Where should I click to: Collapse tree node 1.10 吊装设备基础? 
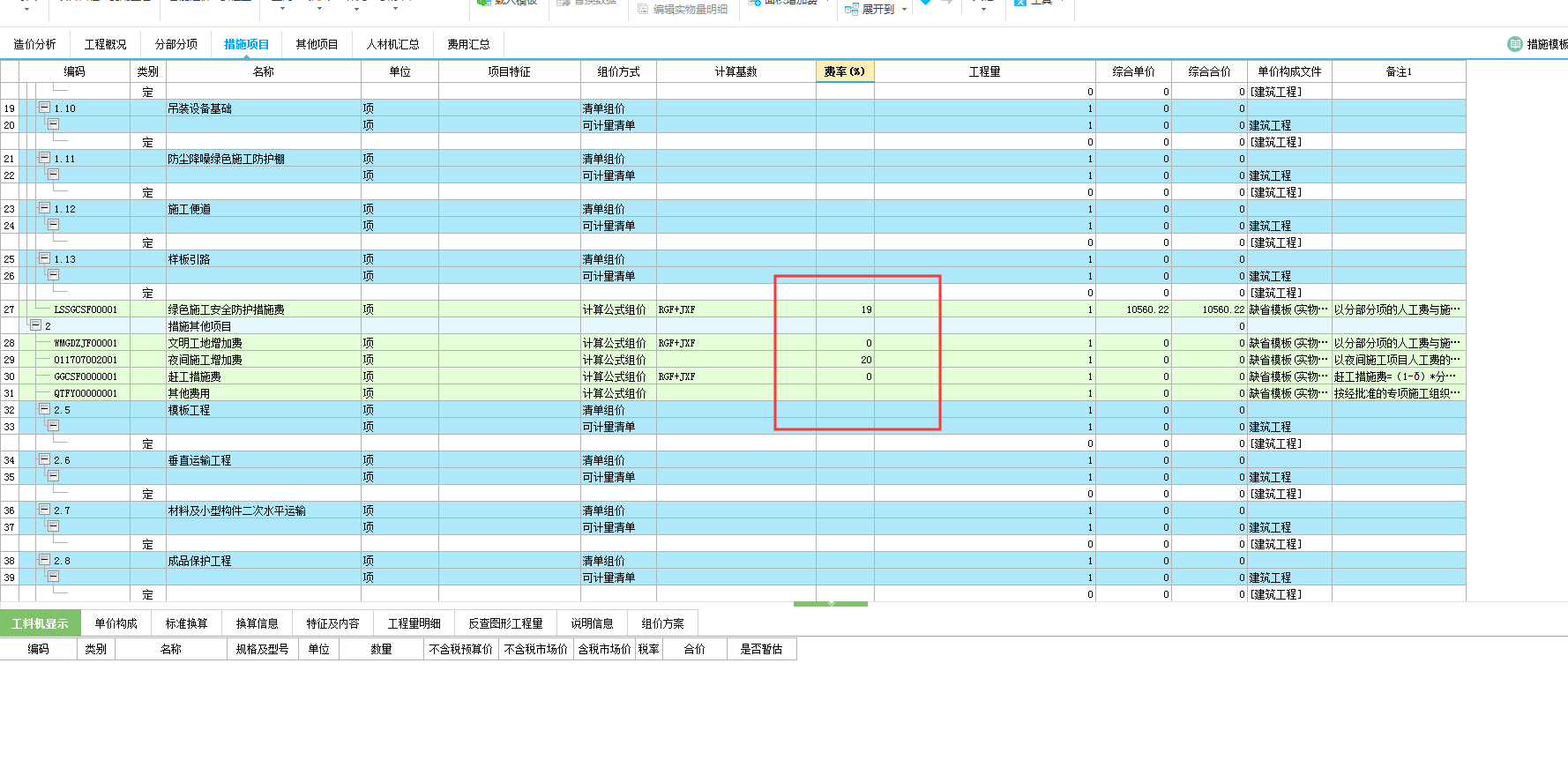[44, 108]
